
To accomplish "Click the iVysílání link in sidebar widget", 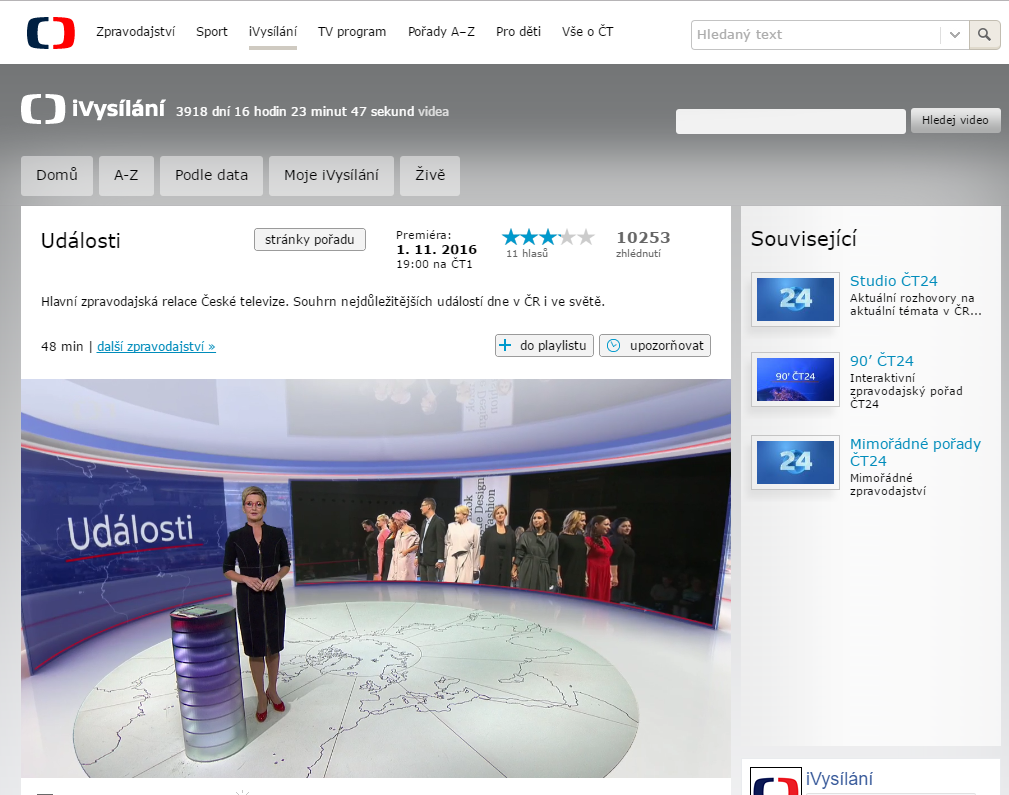I will pos(839,779).
